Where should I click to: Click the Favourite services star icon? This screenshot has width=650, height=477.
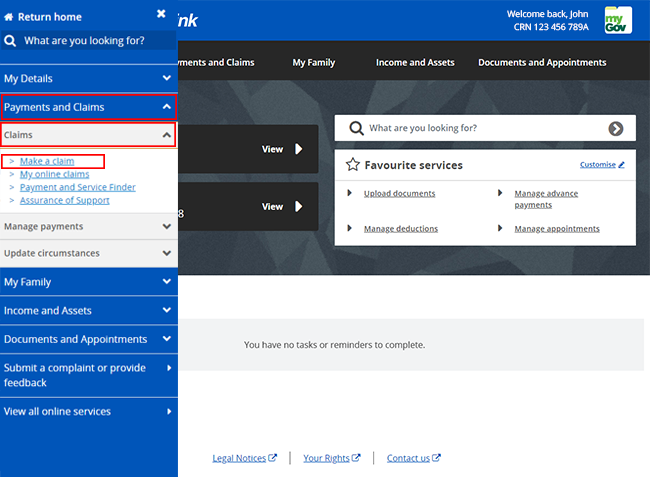point(353,165)
